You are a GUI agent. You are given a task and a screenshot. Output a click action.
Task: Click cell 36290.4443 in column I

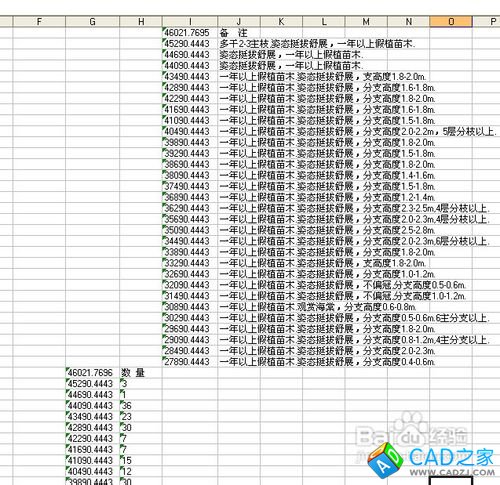point(190,208)
